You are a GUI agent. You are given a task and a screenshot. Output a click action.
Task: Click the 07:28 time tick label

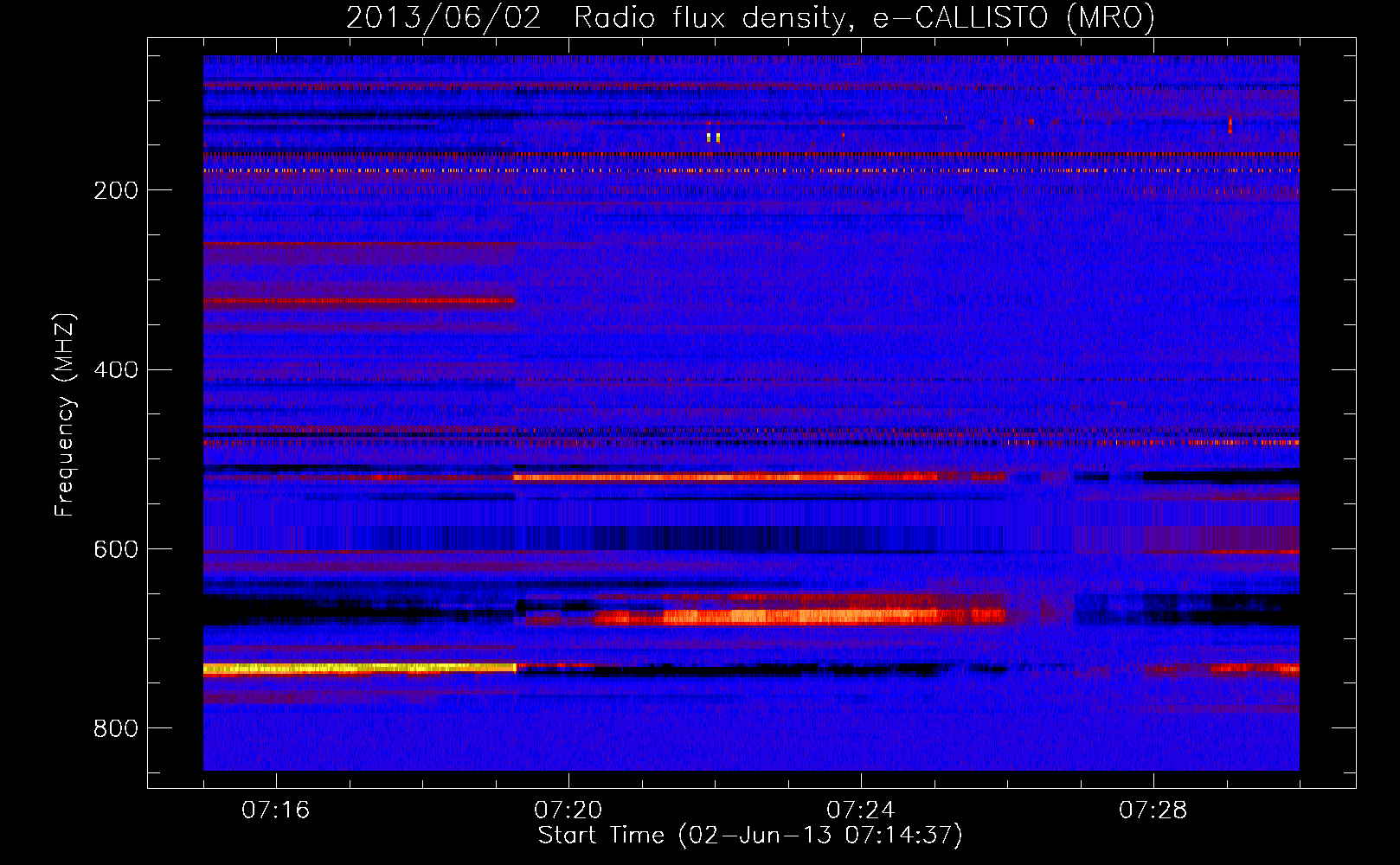pos(1153,811)
